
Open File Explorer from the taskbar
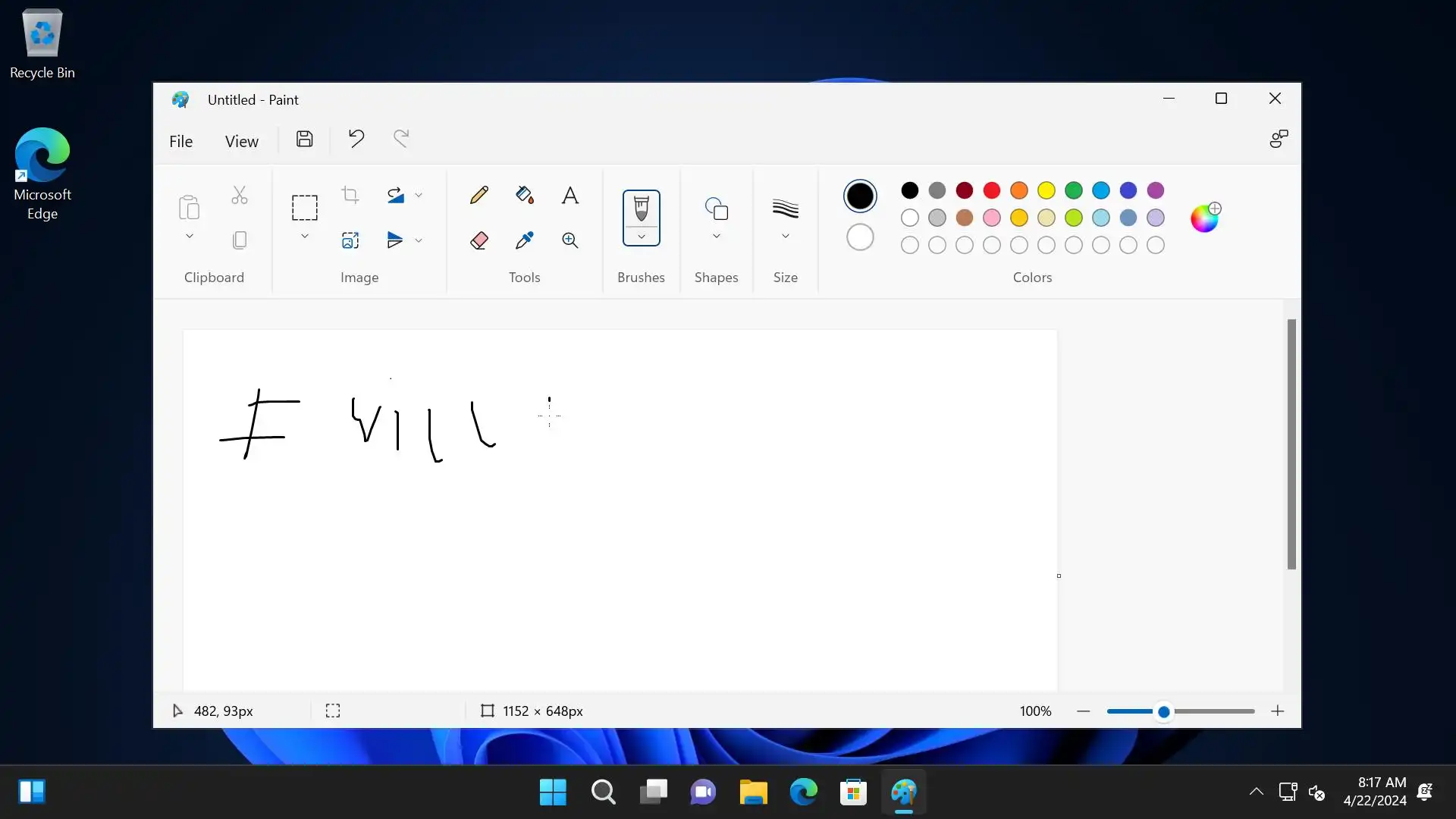(753, 792)
